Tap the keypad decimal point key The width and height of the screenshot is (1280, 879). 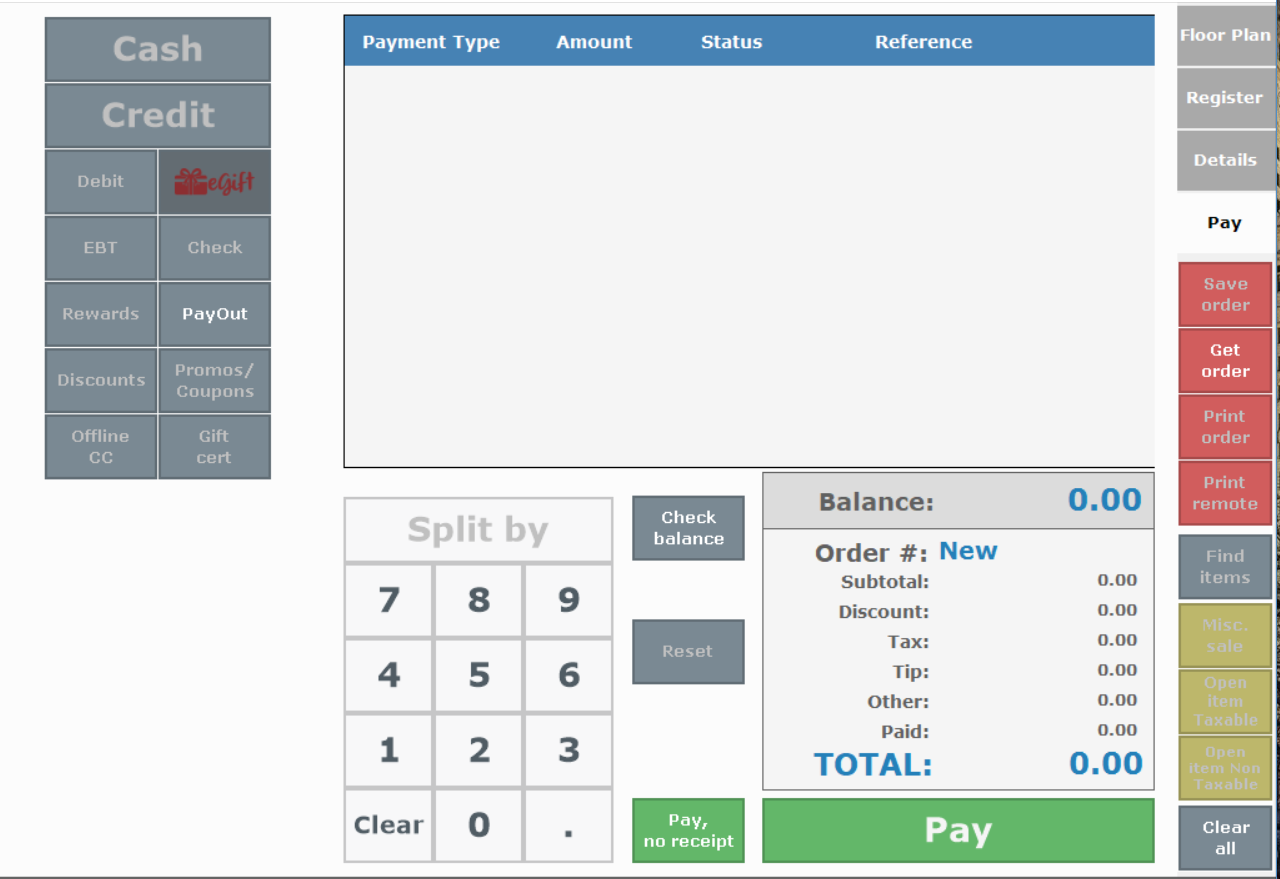(568, 825)
